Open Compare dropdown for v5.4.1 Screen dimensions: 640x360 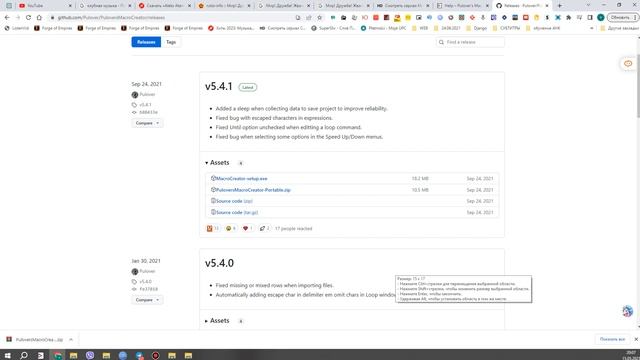tap(147, 123)
